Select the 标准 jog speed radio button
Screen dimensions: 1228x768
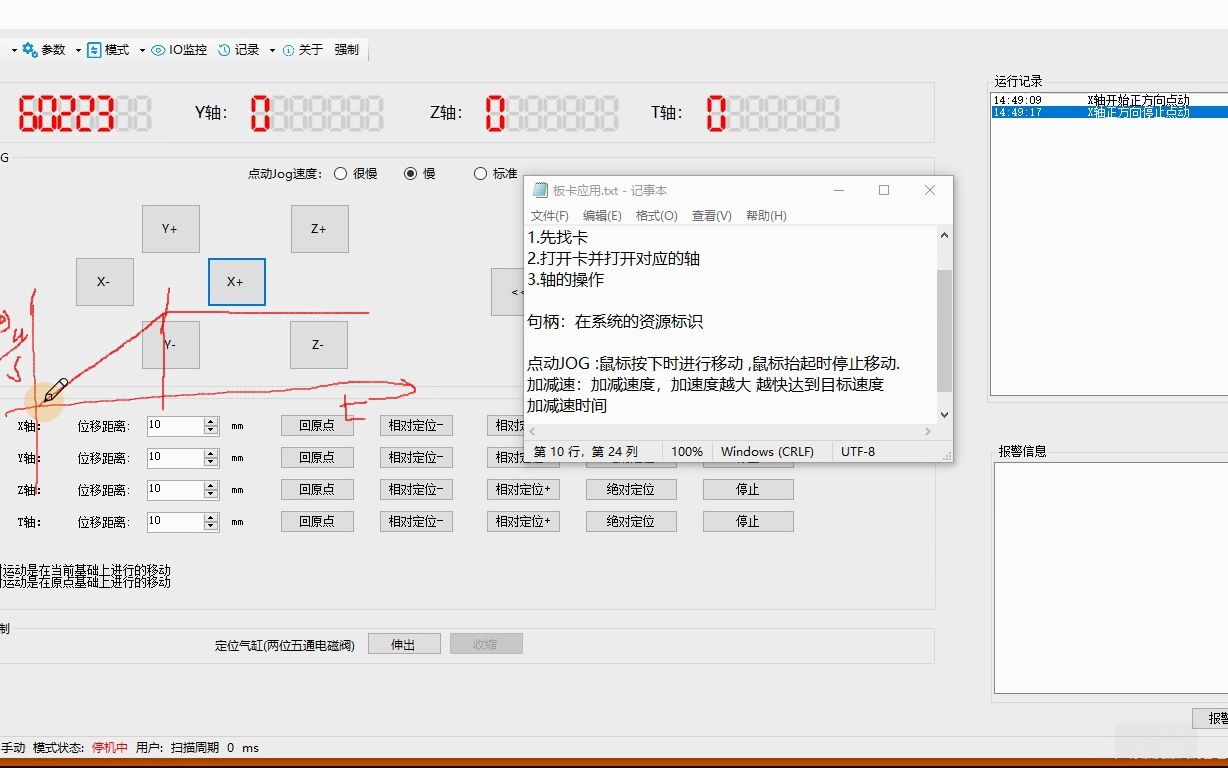[481, 172]
